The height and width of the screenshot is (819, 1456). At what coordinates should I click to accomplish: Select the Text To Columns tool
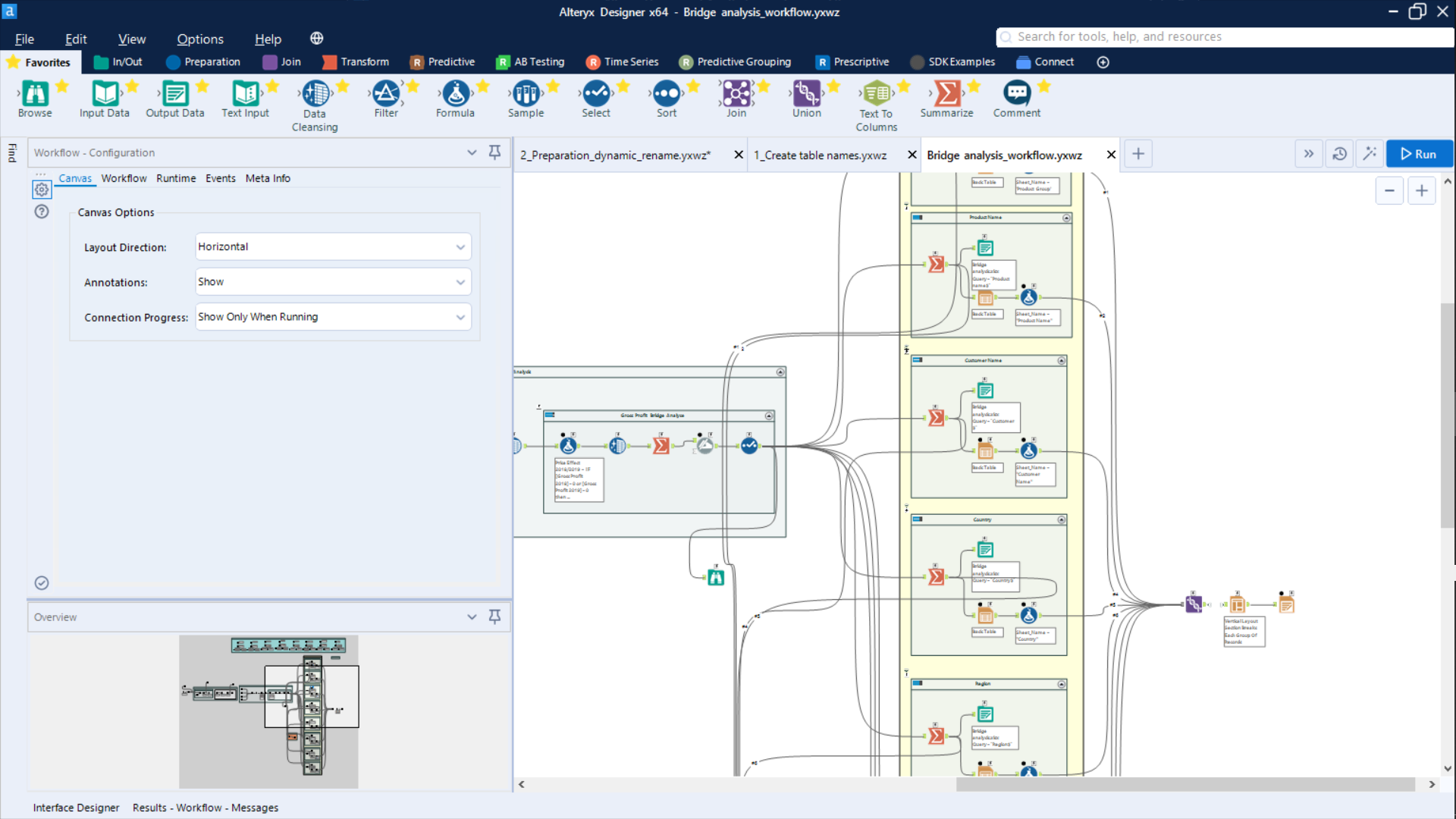tap(877, 93)
